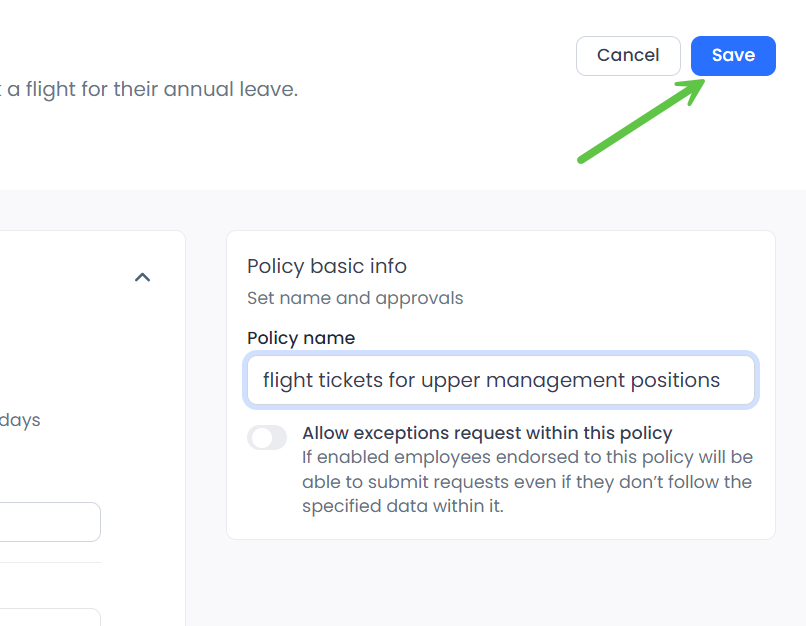Click the Policy name input field
This screenshot has height=626, width=806.
500,380
